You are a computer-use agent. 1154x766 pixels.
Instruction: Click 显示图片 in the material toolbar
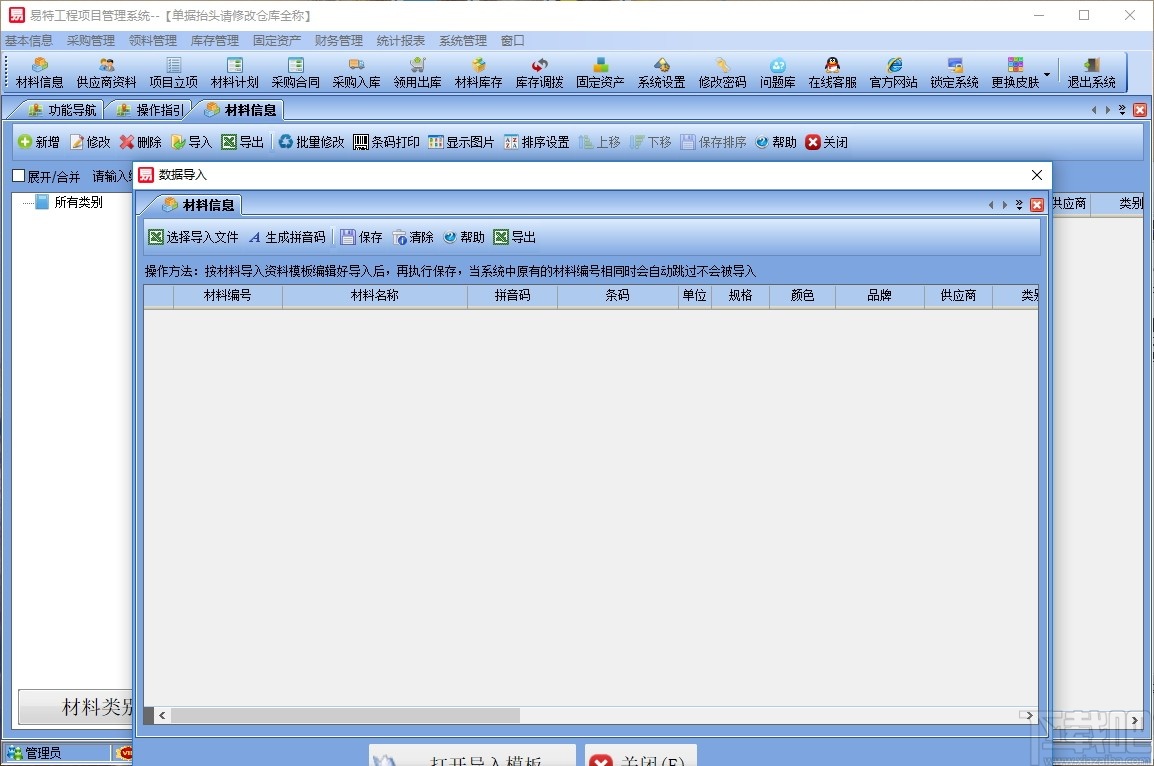pos(461,142)
